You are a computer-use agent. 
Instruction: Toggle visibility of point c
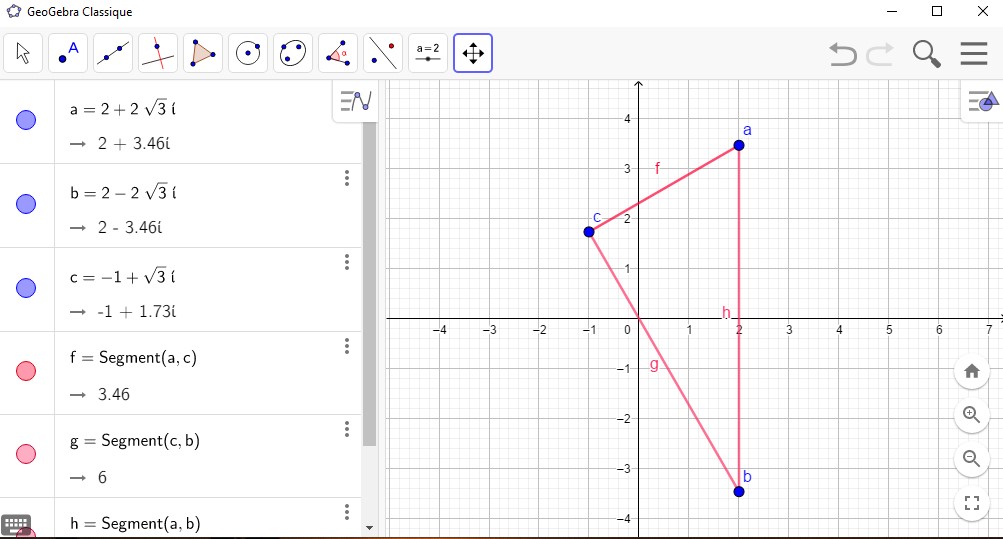(26, 288)
